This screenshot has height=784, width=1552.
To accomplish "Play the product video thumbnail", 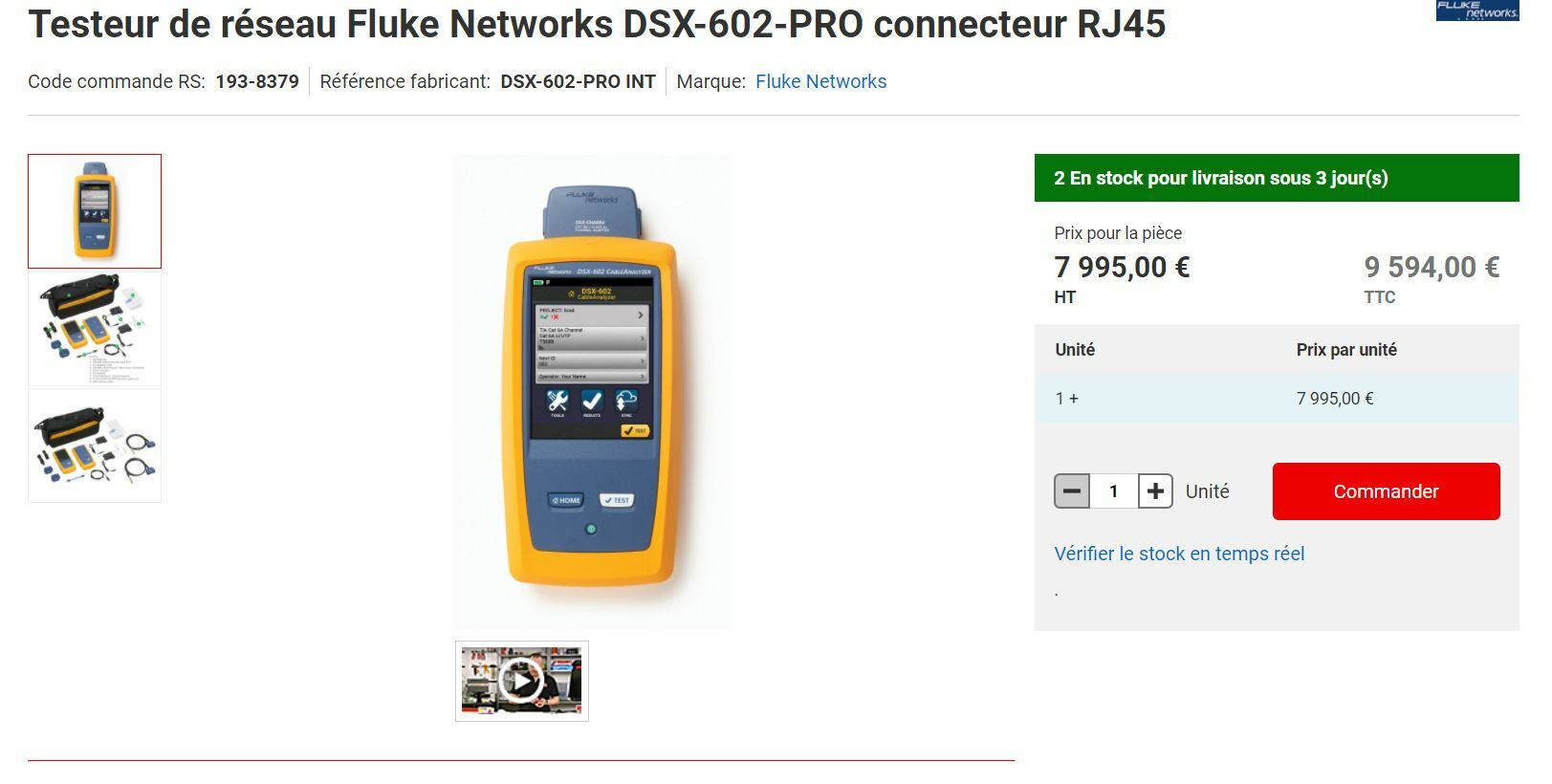I will tap(522, 681).
